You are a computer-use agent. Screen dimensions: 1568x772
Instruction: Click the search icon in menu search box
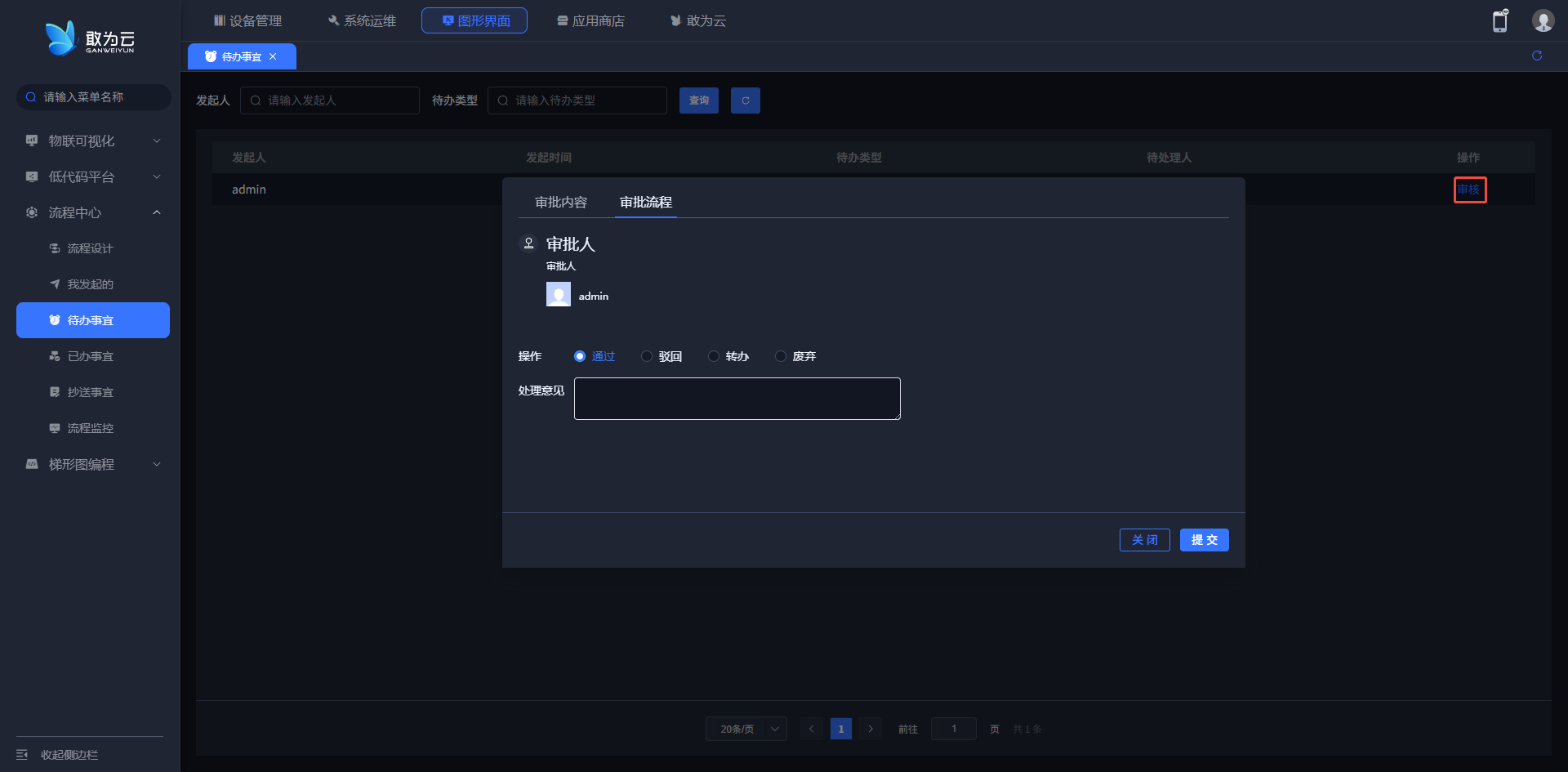(x=31, y=97)
